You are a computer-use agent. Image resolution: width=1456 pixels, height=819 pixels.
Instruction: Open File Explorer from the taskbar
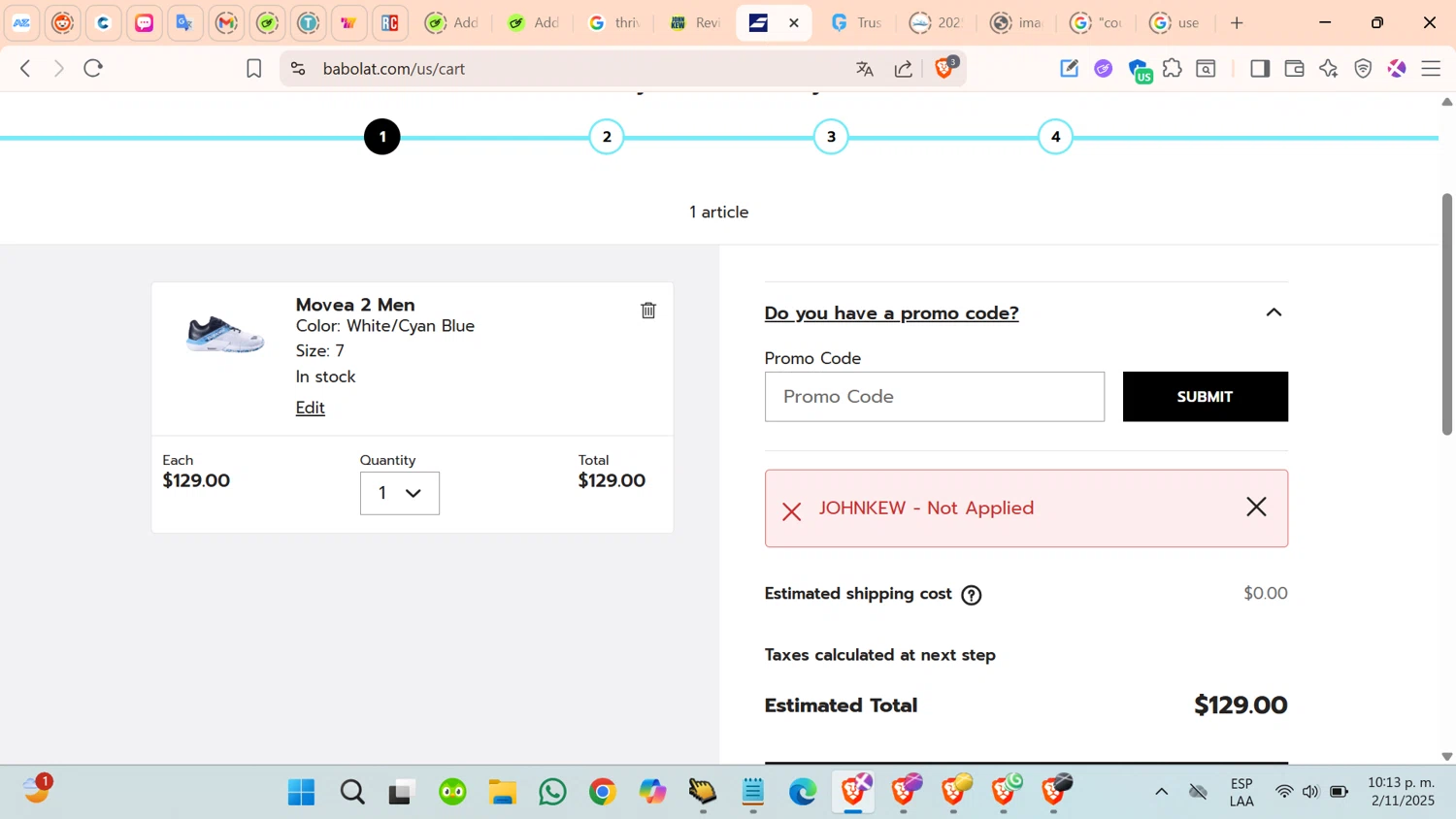click(502, 792)
